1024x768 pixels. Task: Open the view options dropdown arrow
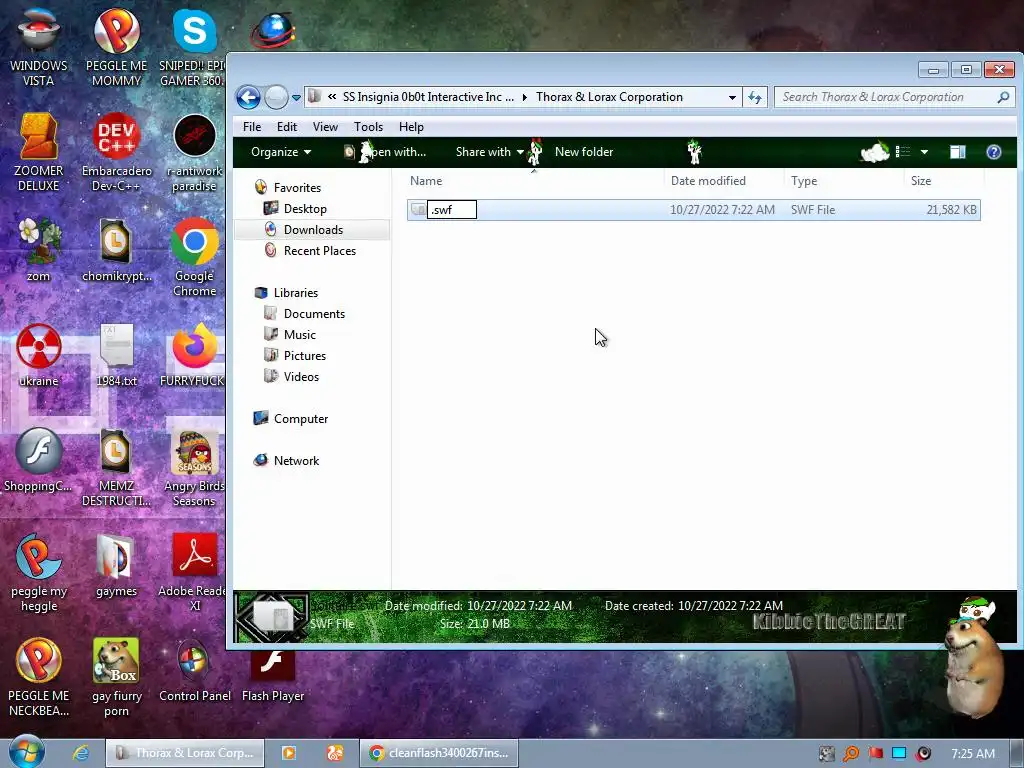click(924, 152)
